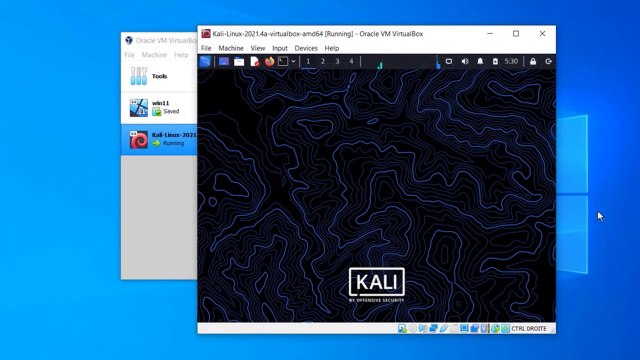The image size is (640, 360).
Task: Open the Input menu
Action: pos(280,48)
